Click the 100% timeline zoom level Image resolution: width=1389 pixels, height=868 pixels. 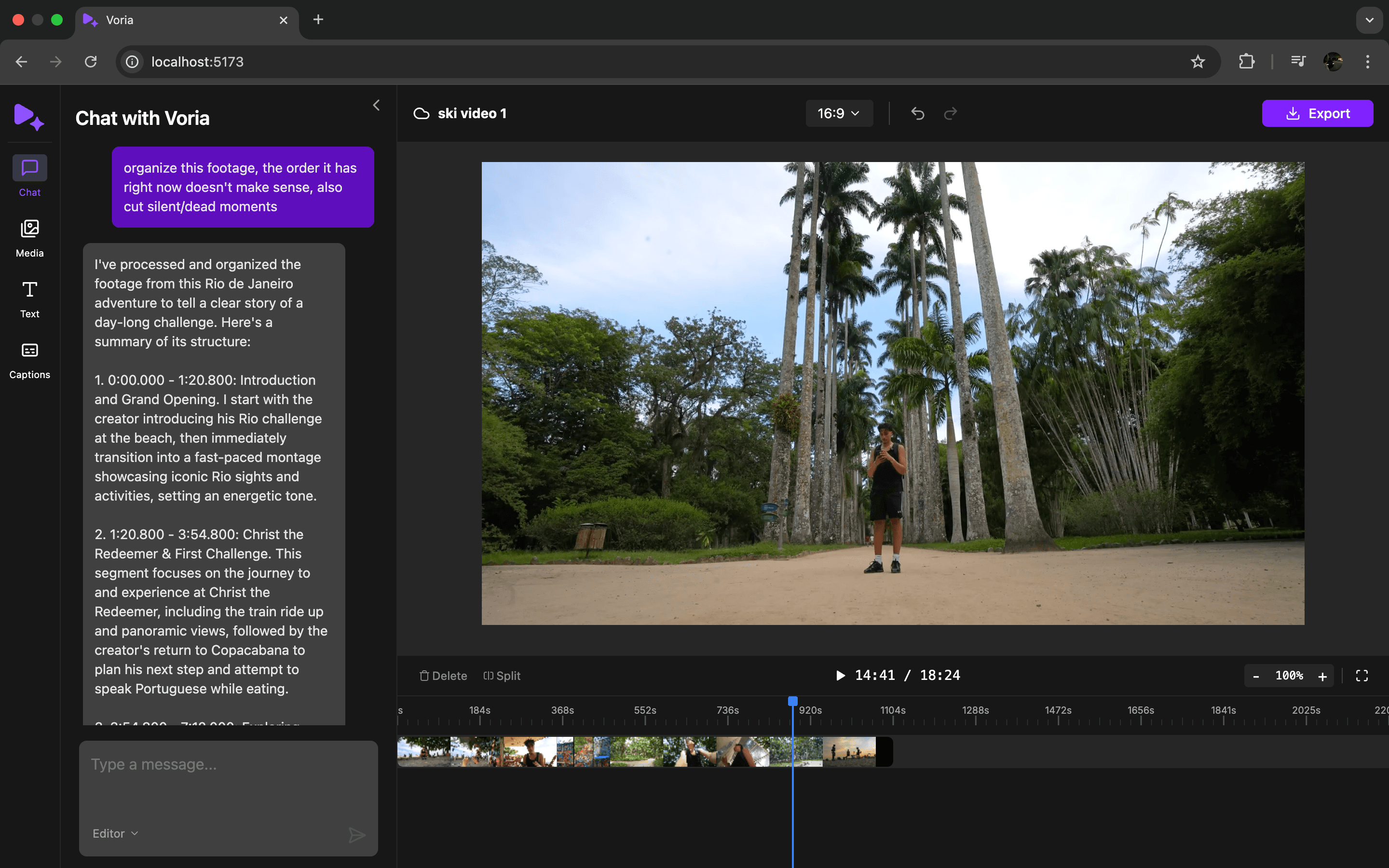[x=1289, y=676]
